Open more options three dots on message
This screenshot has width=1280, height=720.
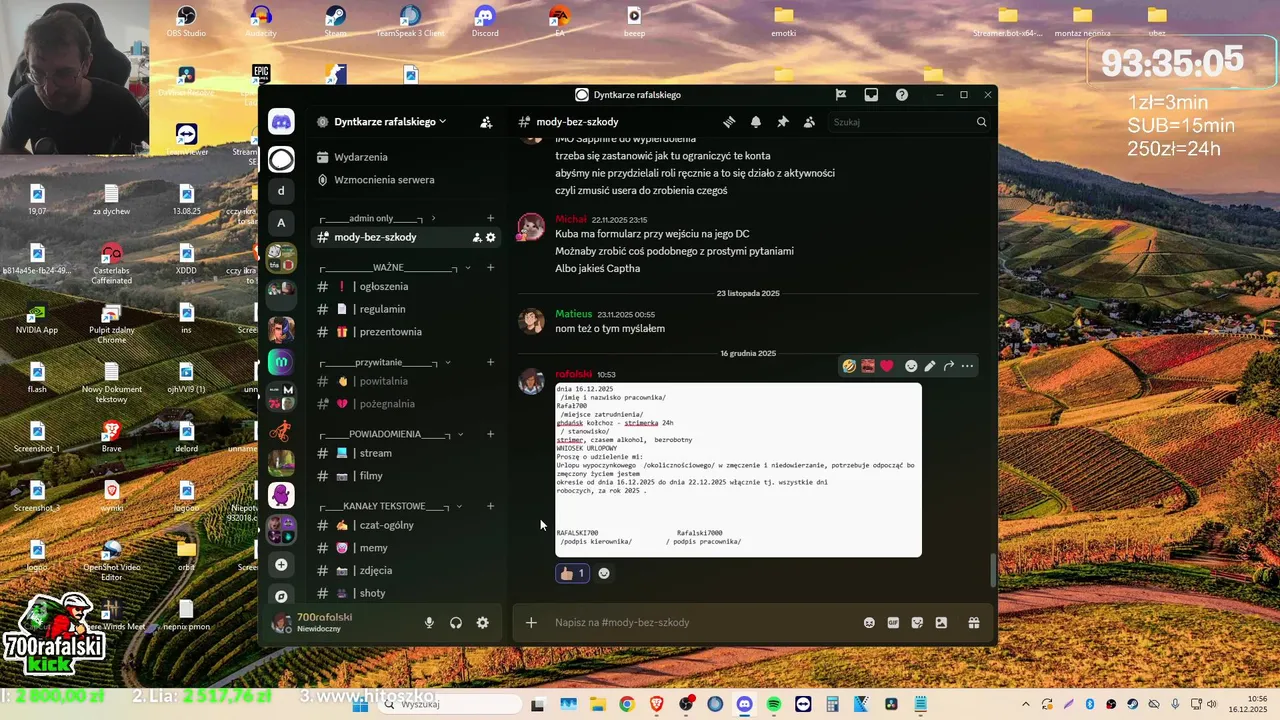pos(967,366)
